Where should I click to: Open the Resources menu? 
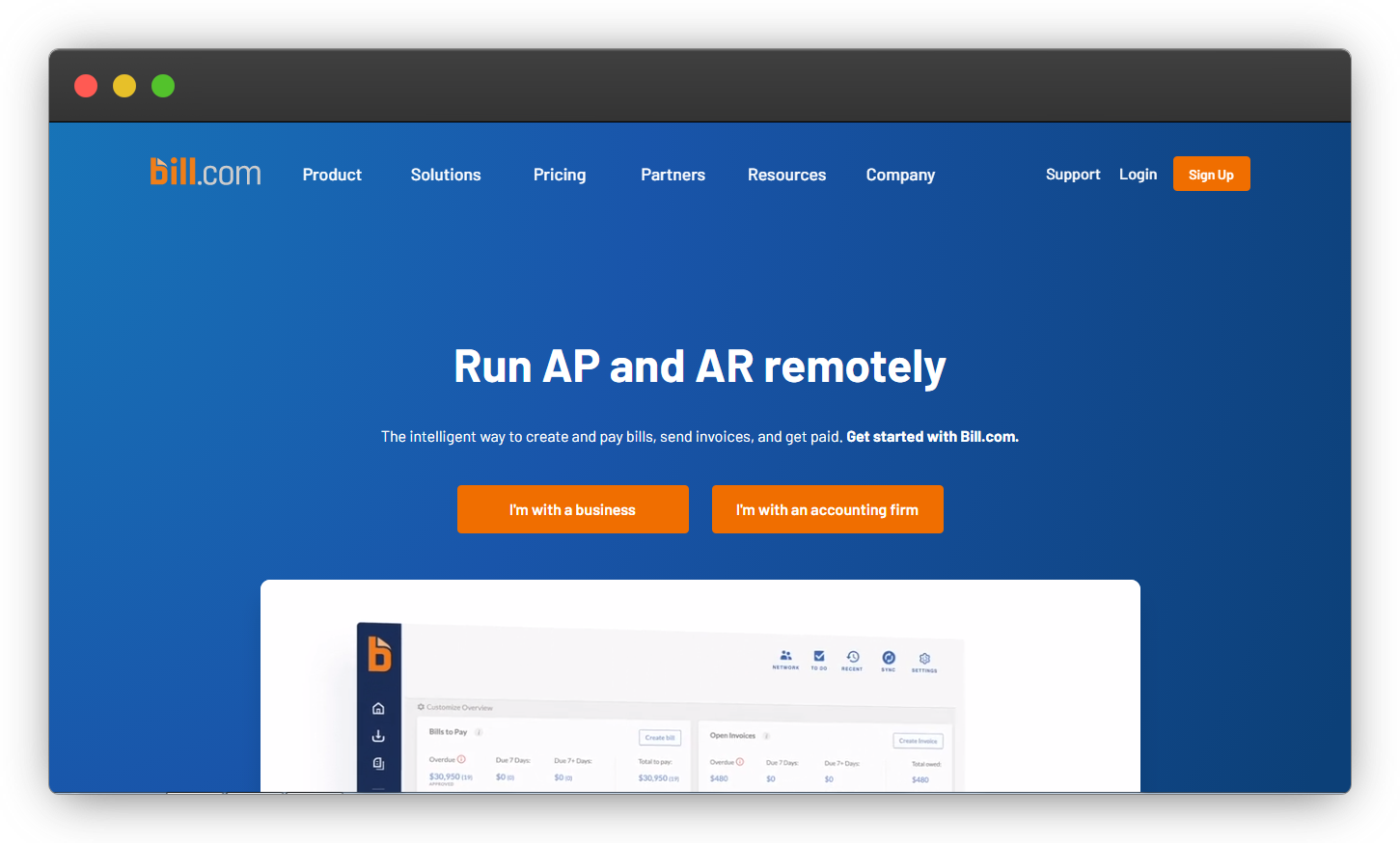[x=786, y=175]
